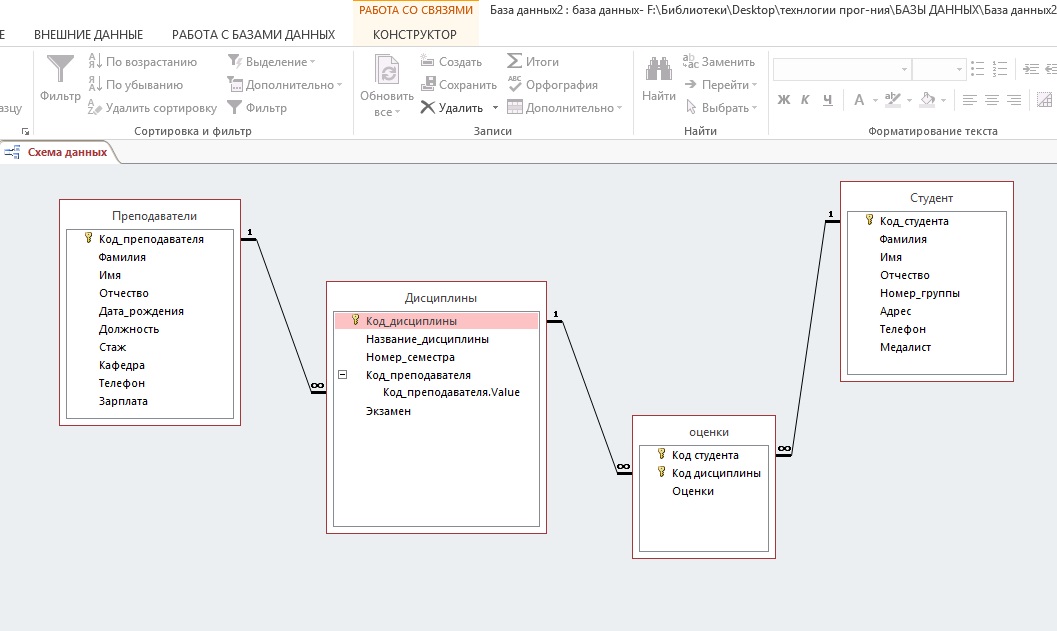Switch to РАБОТА С БАЗАМИ ДАННЫХ tab

click(253, 35)
